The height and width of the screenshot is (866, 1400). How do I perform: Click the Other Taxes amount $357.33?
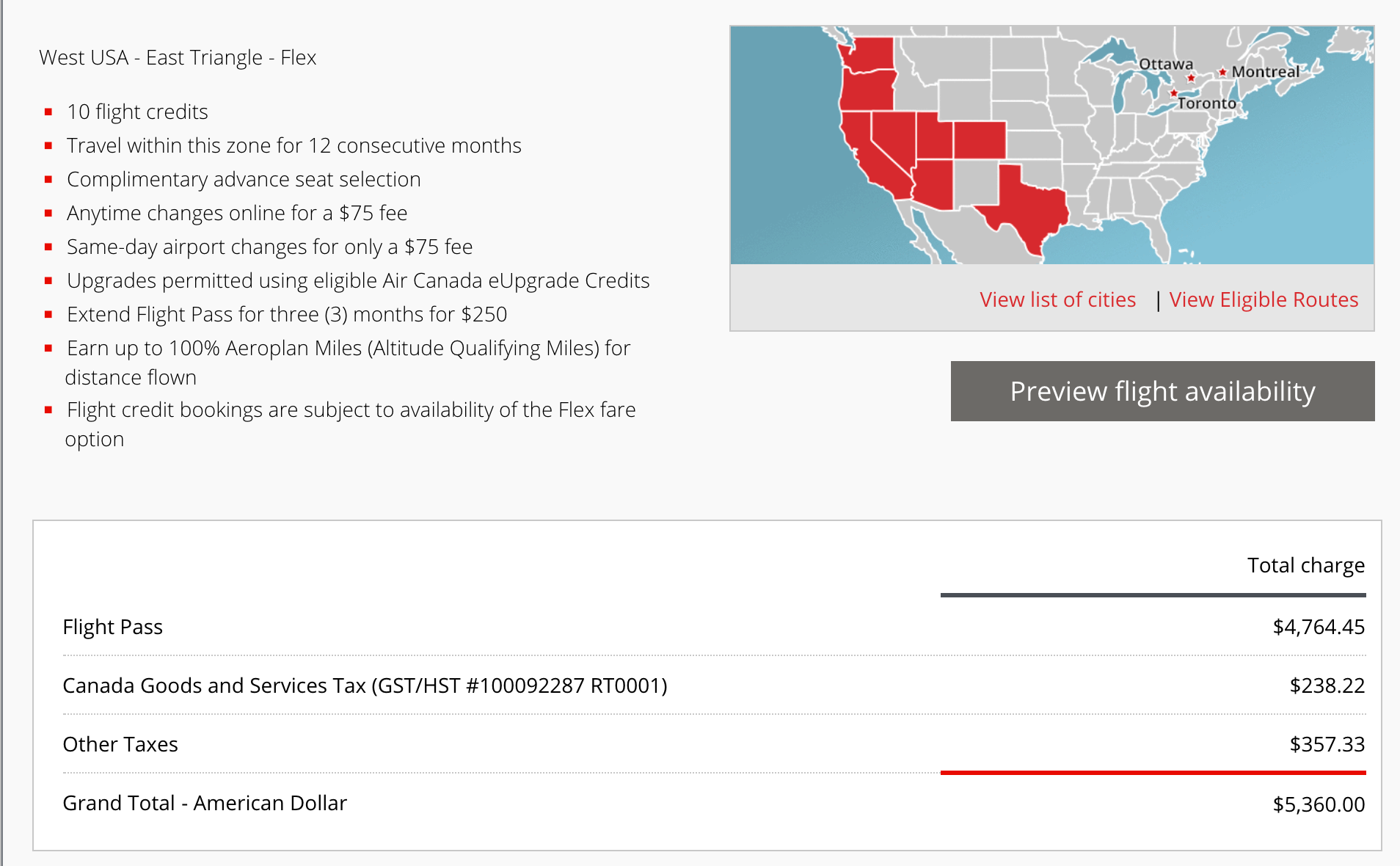coord(1327,744)
